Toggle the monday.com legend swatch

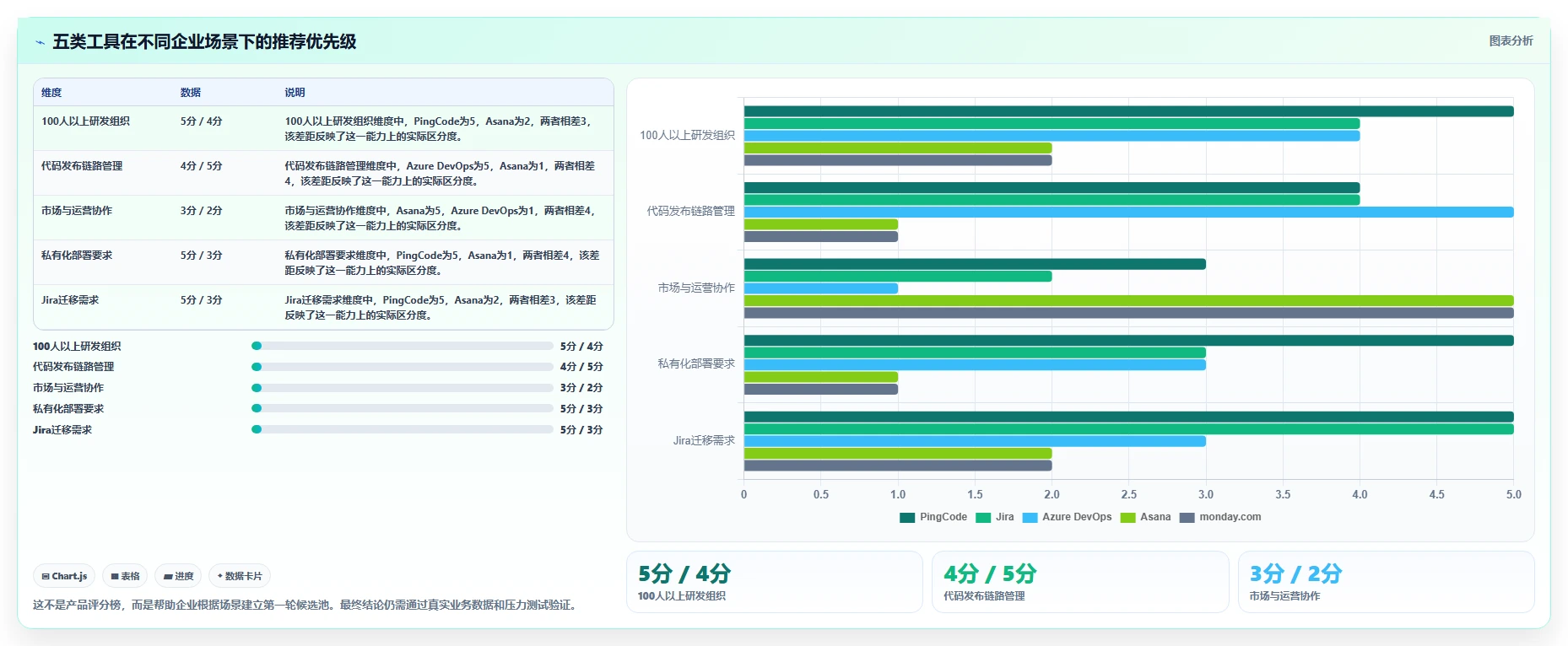tap(1187, 518)
